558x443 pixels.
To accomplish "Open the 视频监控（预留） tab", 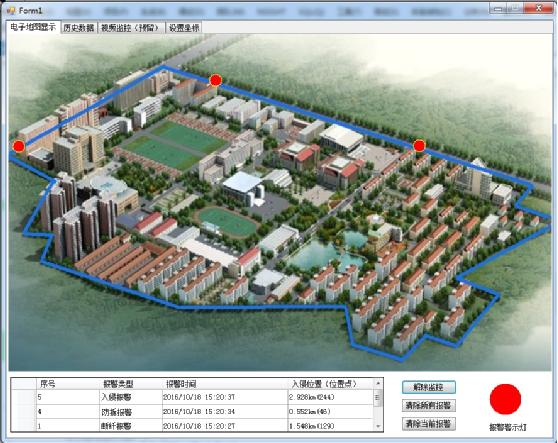I will click(131, 28).
